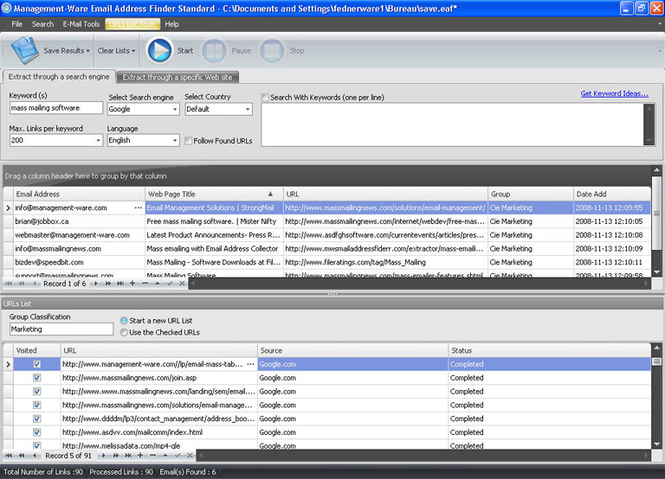Open the Max. Links per keyword dropdown
Image resolution: width=665 pixels, height=479 pixels.
pyautogui.click(x=98, y=140)
